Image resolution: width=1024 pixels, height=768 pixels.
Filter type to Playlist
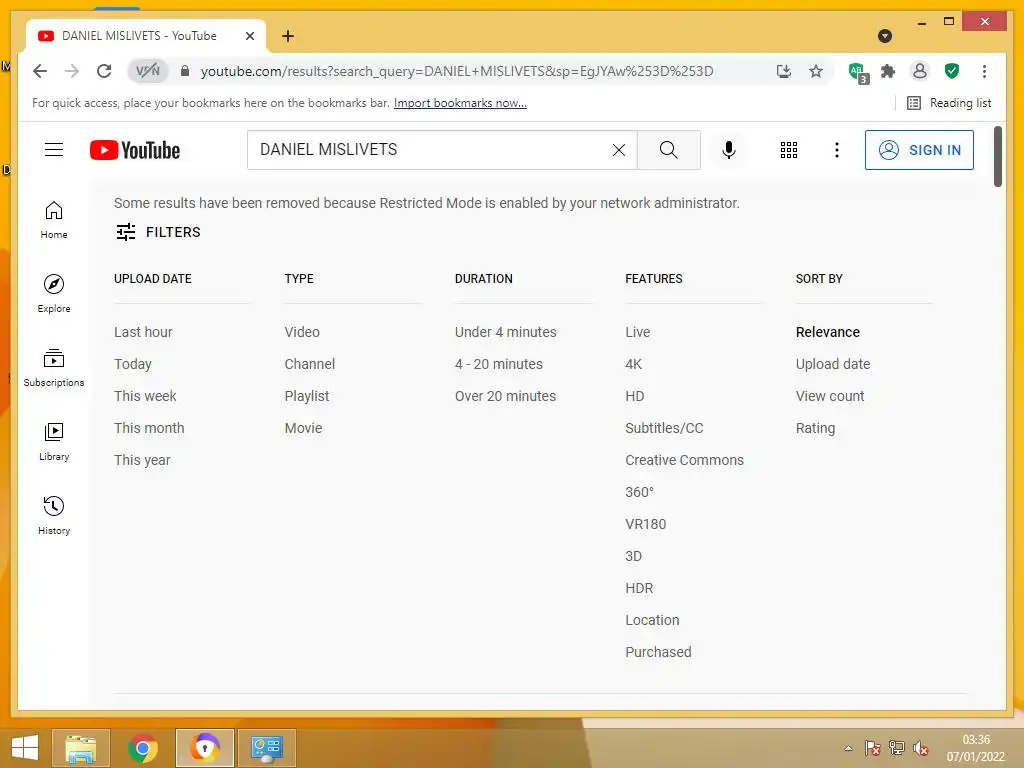click(x=306, y=396)
